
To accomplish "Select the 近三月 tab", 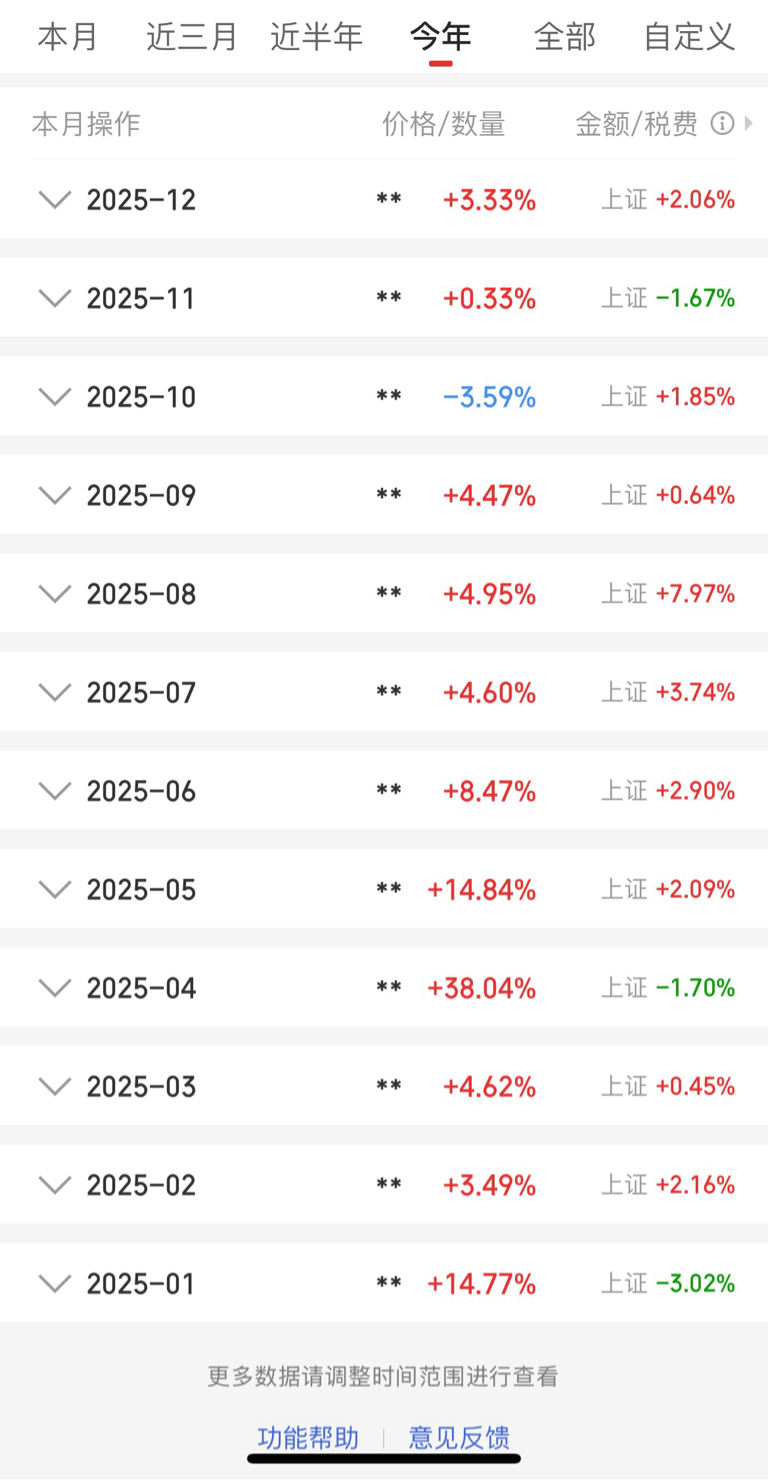I will (x=192, y=38).
